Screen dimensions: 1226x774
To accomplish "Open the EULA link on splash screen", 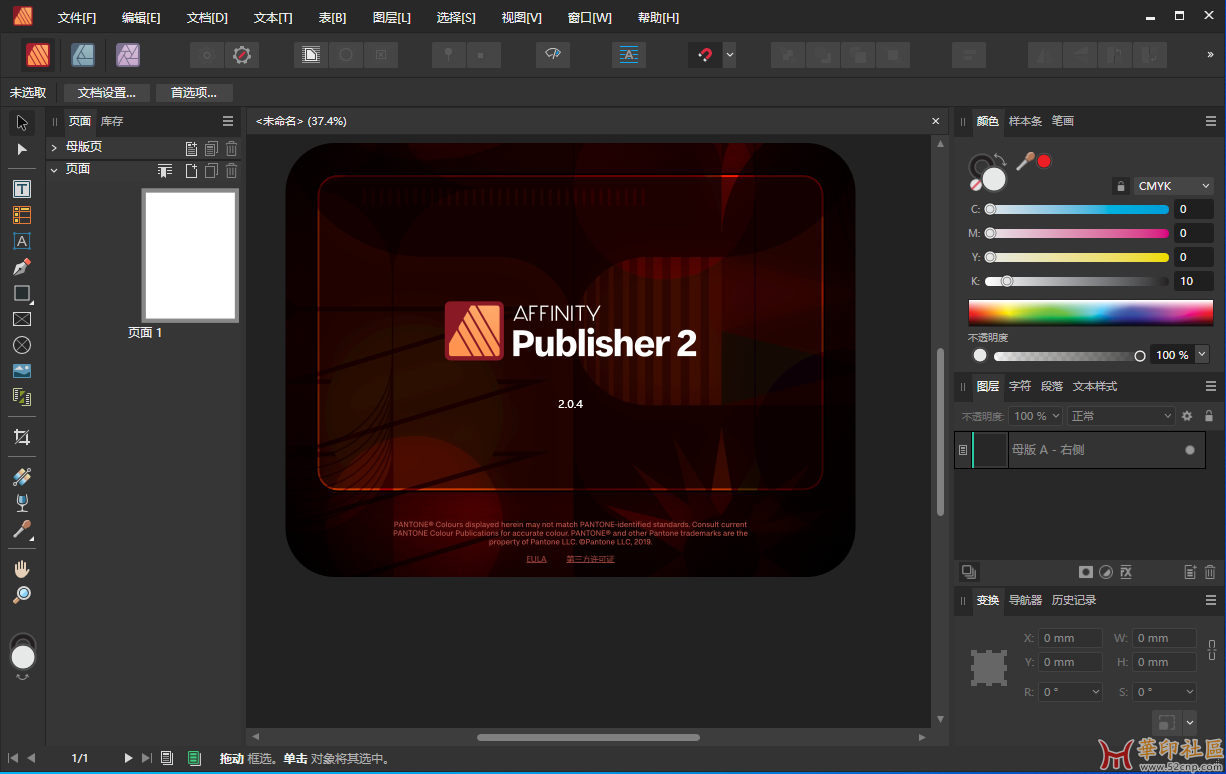I will (536, 559).
